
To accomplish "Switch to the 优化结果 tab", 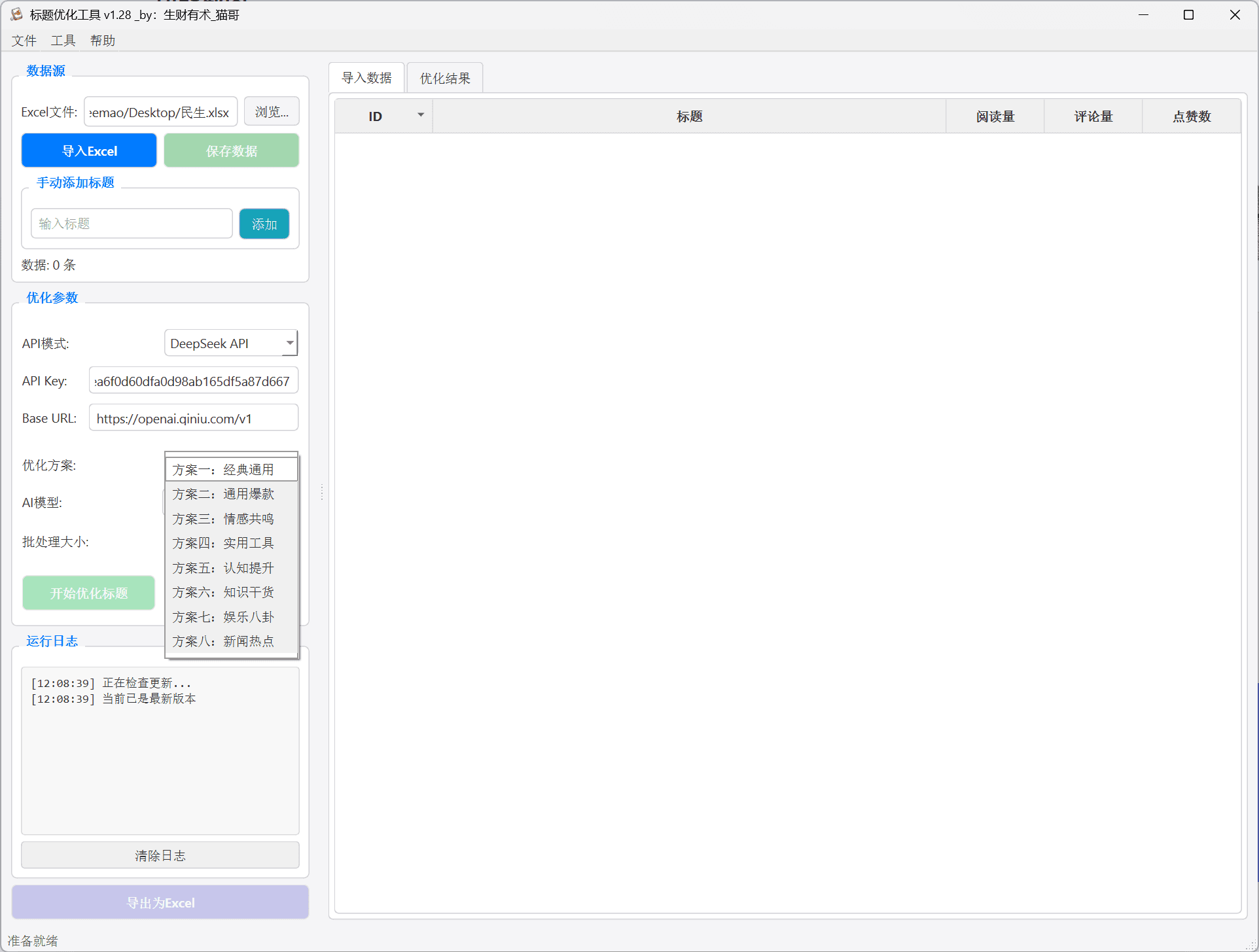I will click(444, 79).
